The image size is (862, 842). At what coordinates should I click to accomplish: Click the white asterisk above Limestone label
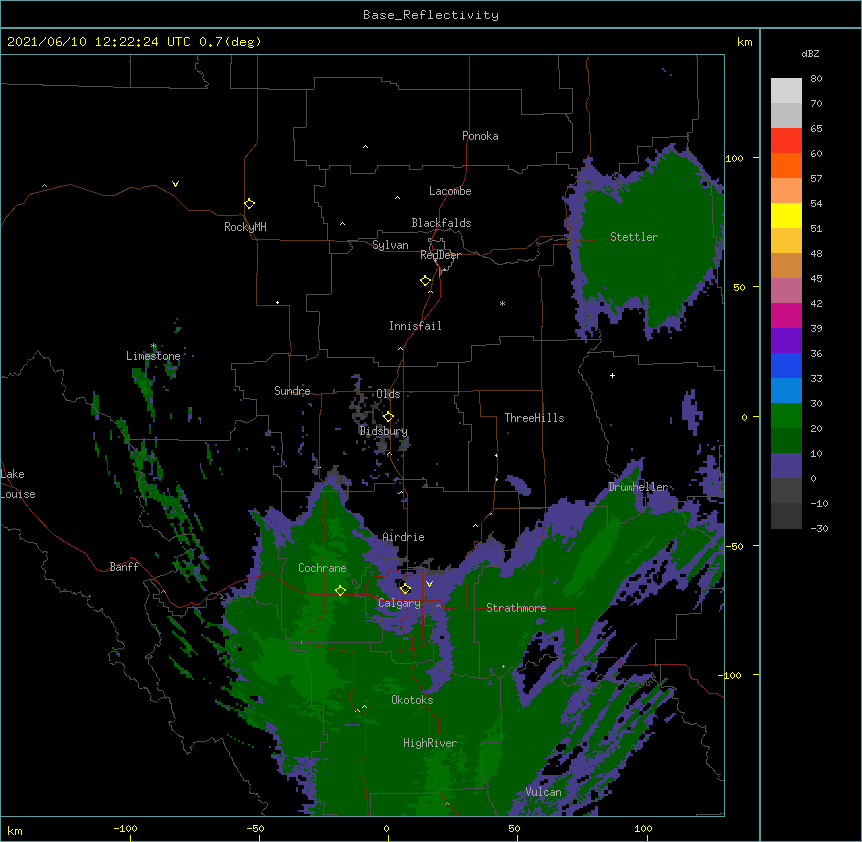(154, 346)
